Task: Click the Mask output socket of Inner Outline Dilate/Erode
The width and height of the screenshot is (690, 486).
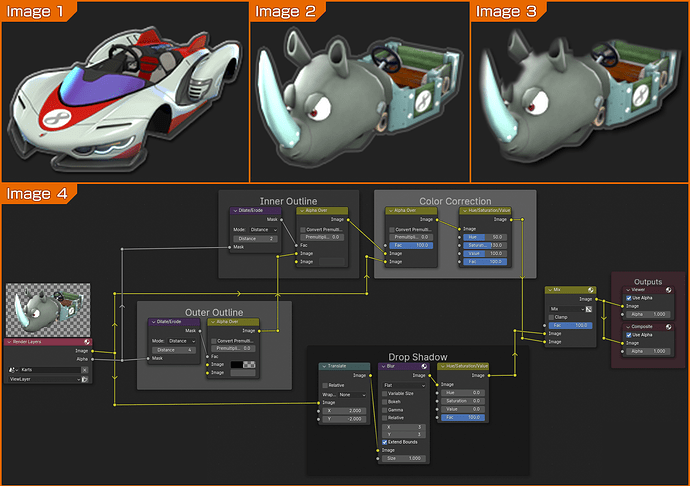Action: (x=281, y=219)
